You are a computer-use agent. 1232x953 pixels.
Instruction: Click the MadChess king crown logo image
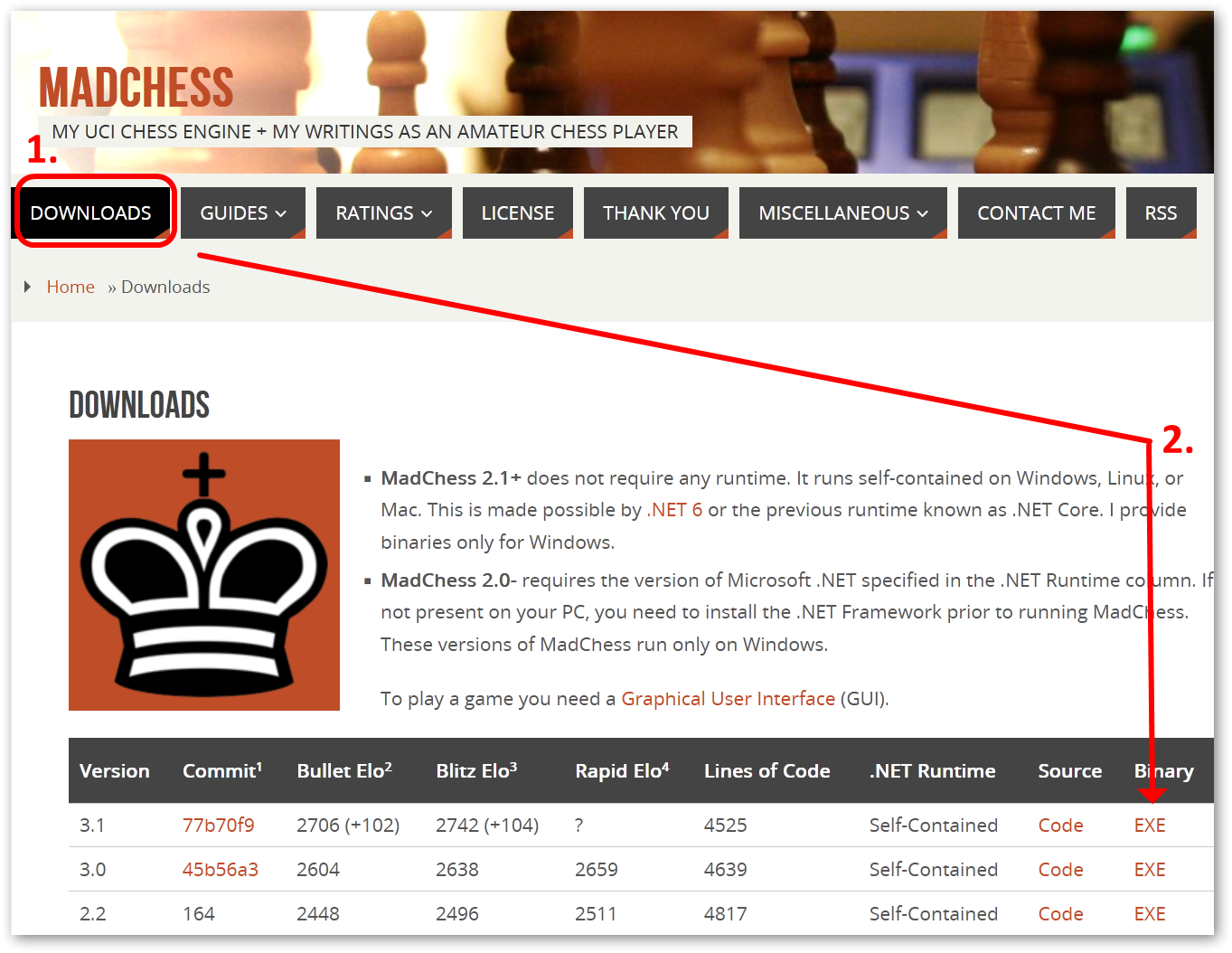pyautogui.click(x=203, y=575)
